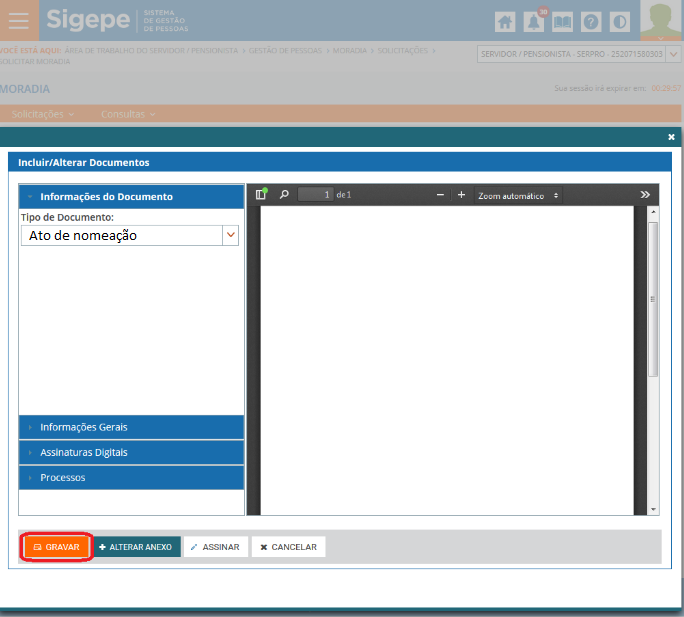Click the Gestão de Pessoas breadcrumb
This screenshot has width=684, height=617.
tap(285, 51)
